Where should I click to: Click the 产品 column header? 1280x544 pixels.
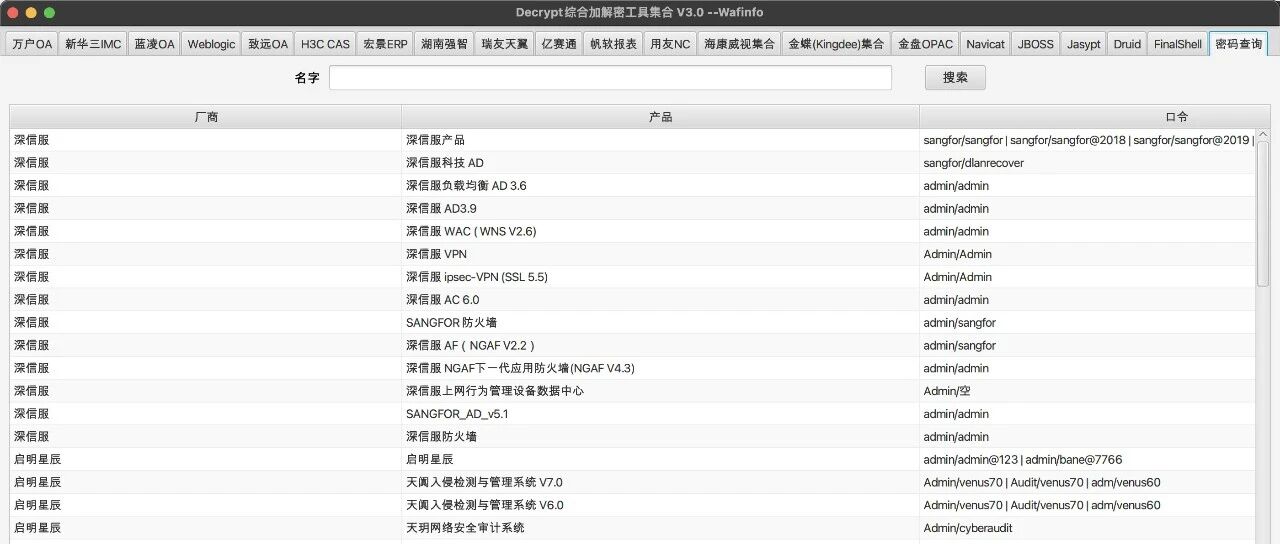click(x=661, y=116)
